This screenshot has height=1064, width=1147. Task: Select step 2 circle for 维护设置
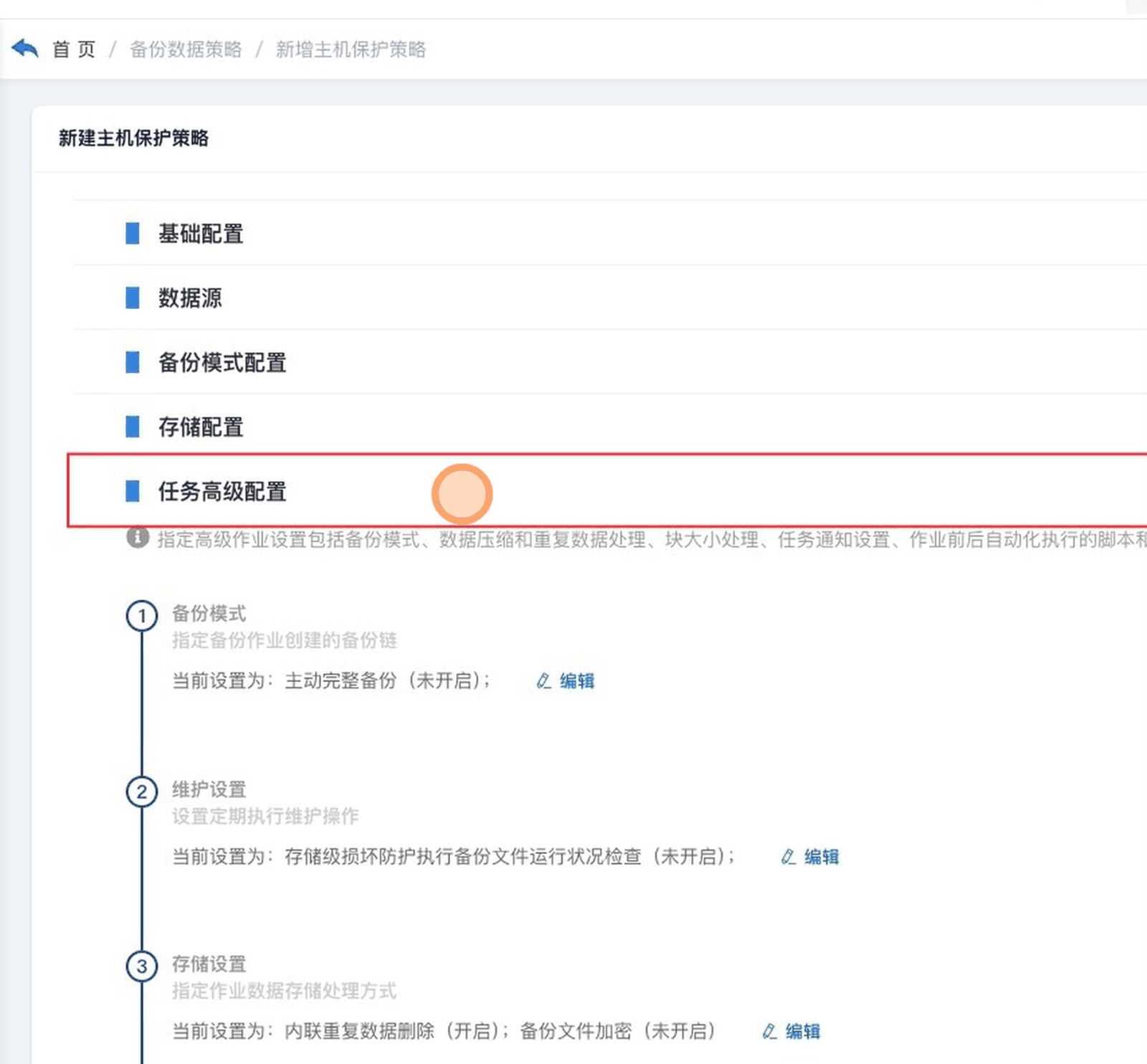tap(142, 792)
